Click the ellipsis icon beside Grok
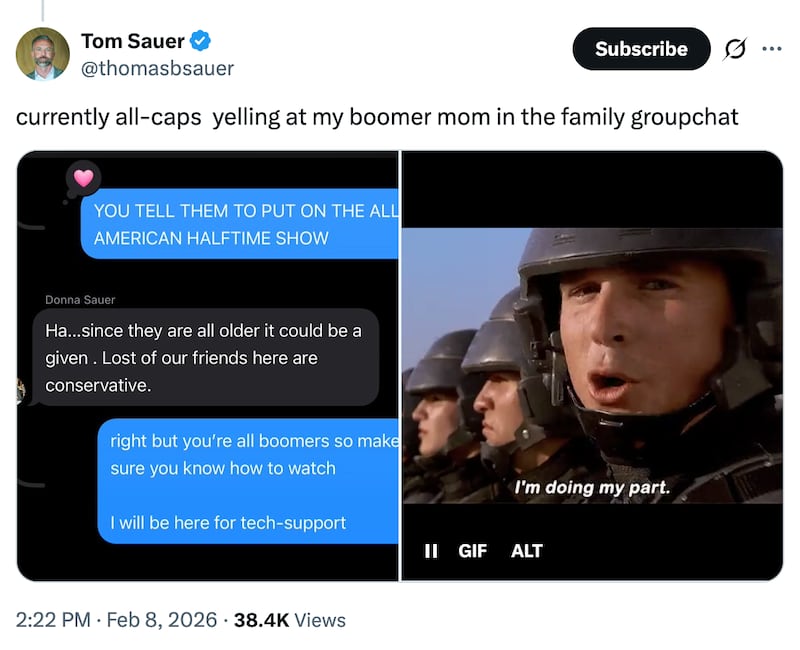This screenshot has width=800, height=650. (772, 48)
